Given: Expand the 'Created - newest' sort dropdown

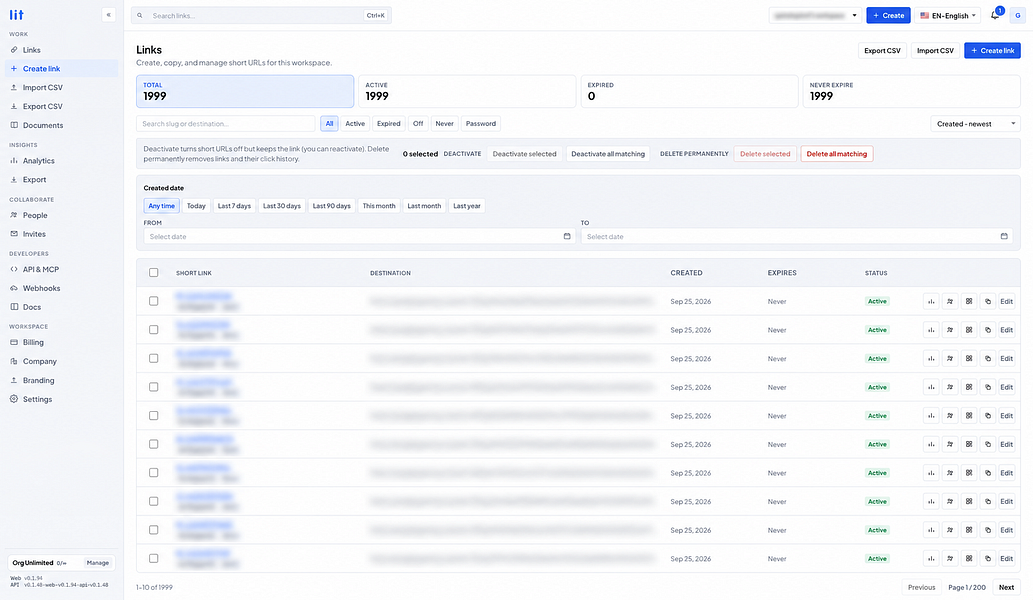Looking at the screenshot, I should (975, 124).
